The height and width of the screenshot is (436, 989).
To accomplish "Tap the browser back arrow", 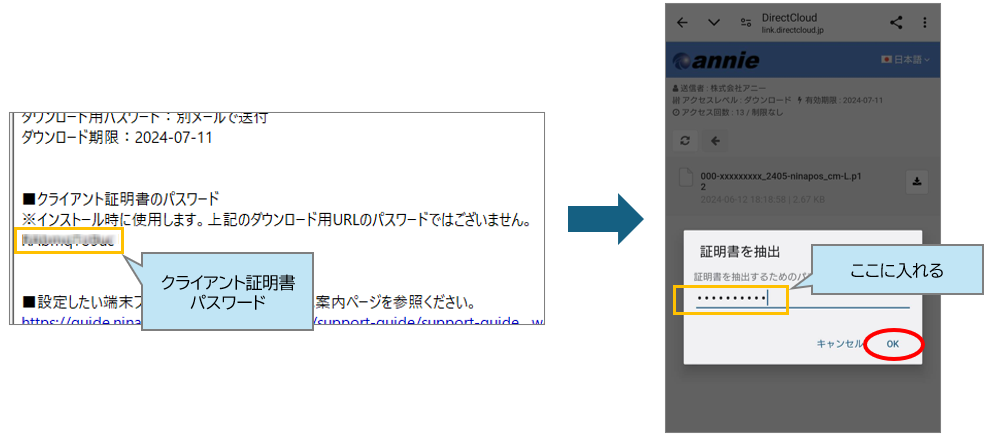I will (683, 23).
